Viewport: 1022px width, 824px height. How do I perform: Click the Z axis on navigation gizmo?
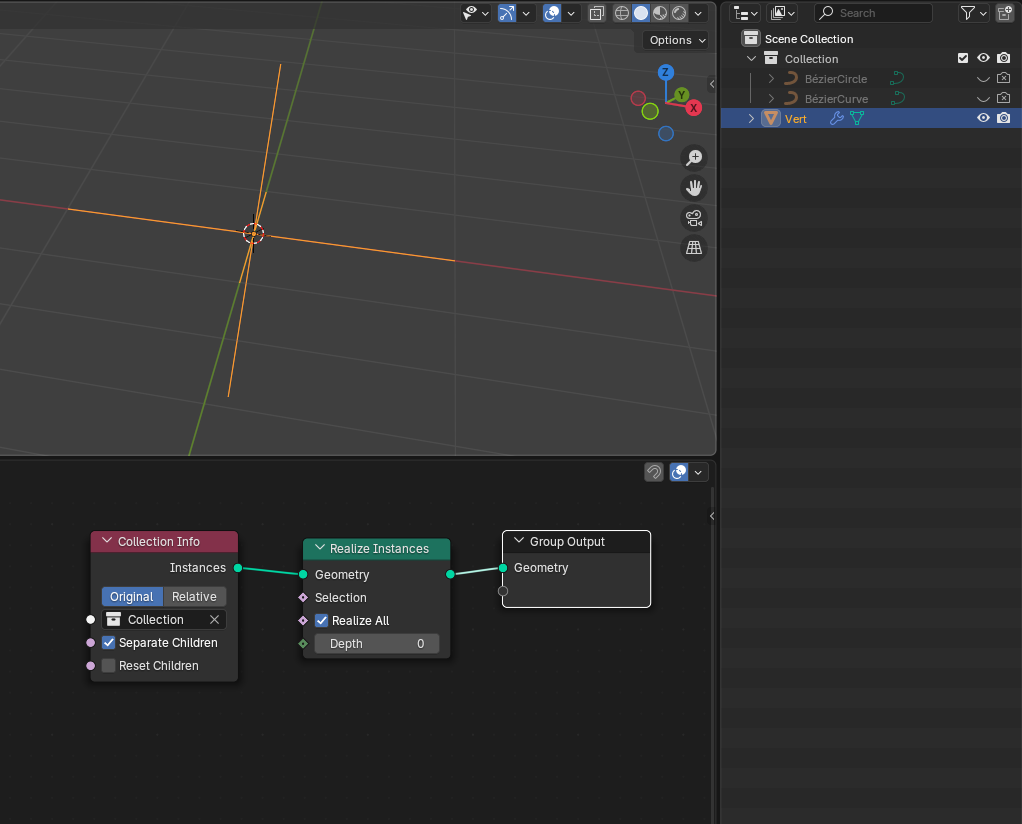[665, 72]
